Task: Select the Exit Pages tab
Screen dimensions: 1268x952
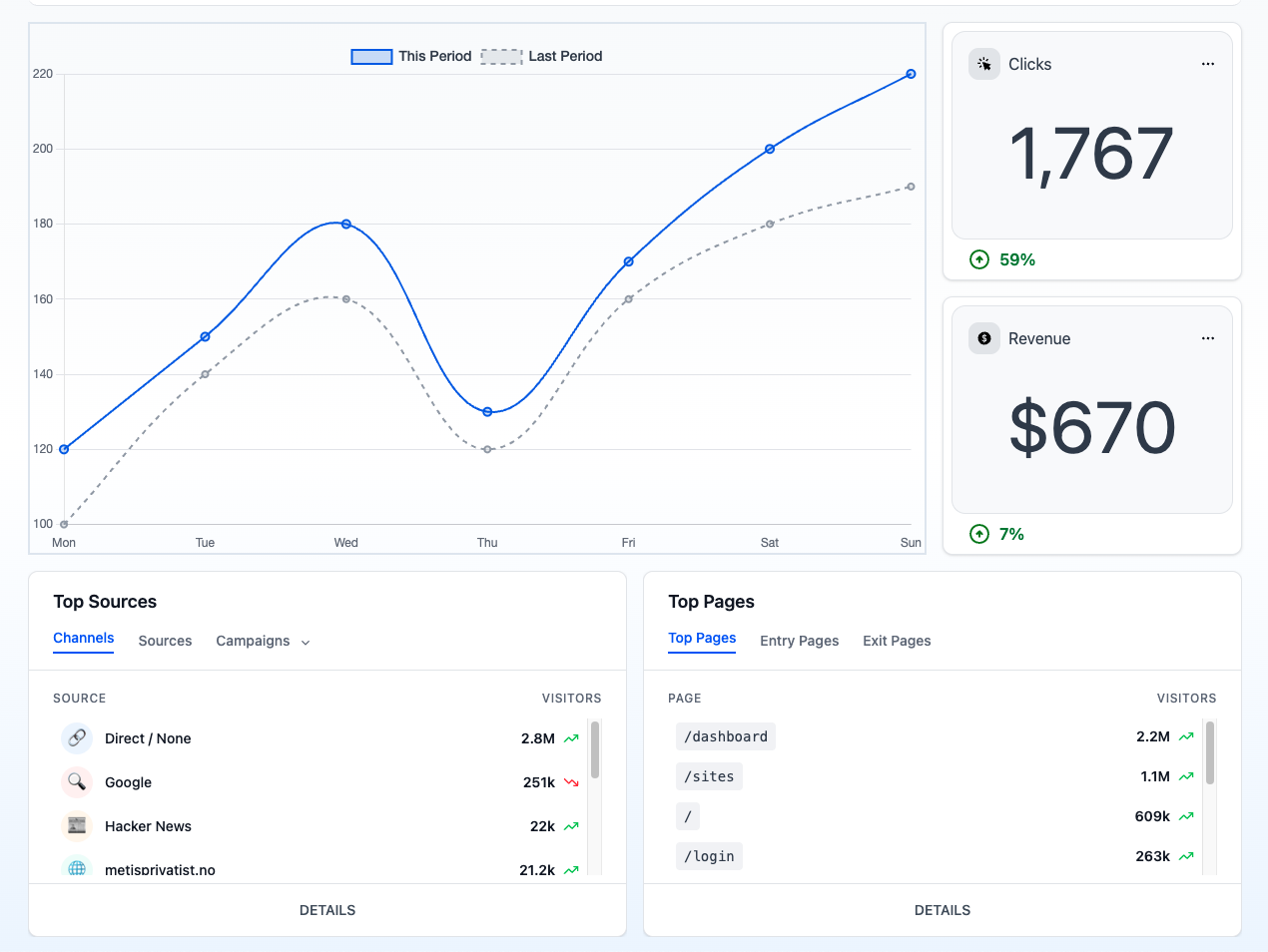Action: (x=897, y=641)
